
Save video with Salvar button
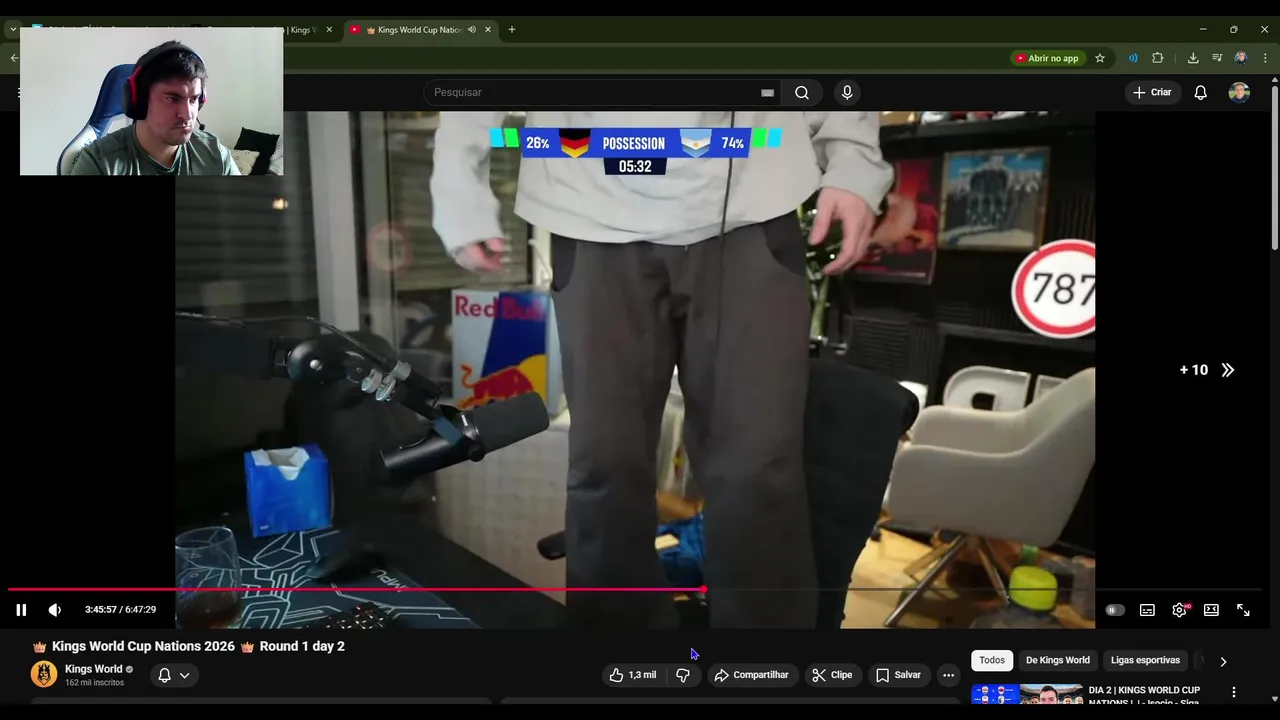coord(898,675)
